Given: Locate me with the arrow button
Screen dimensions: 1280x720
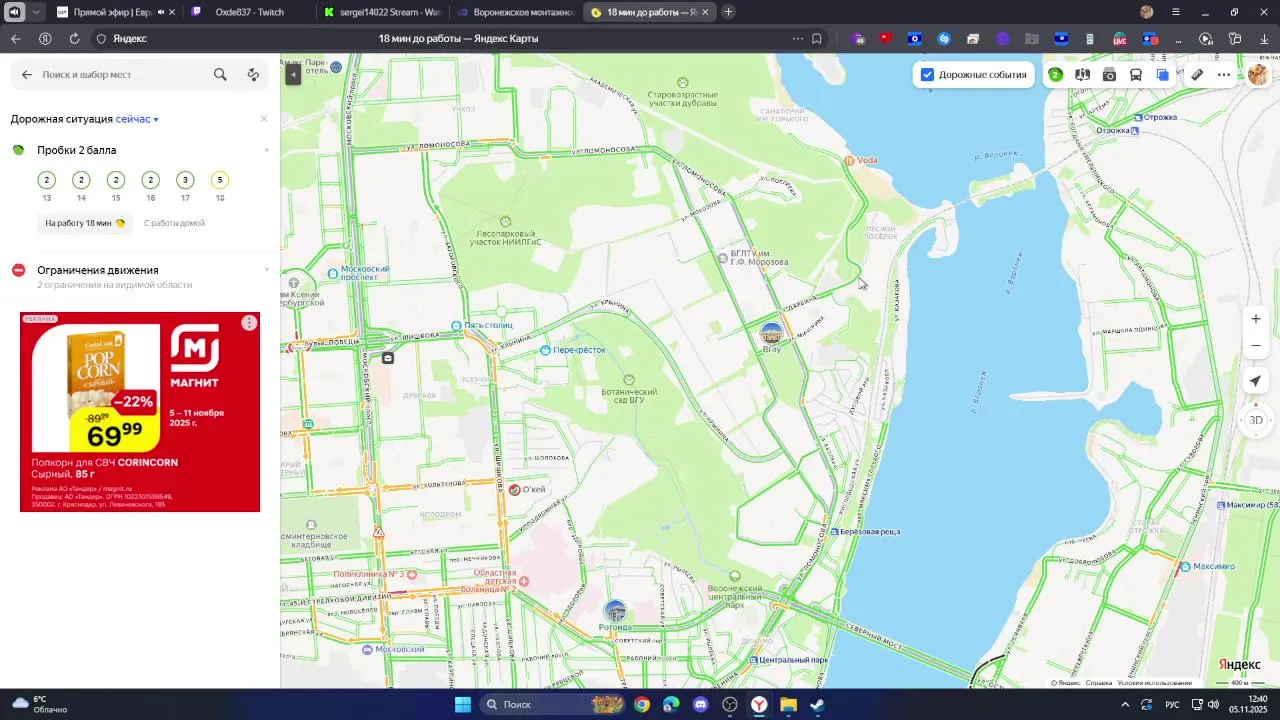Looking at the screenshot, I should pos(1256,381).
